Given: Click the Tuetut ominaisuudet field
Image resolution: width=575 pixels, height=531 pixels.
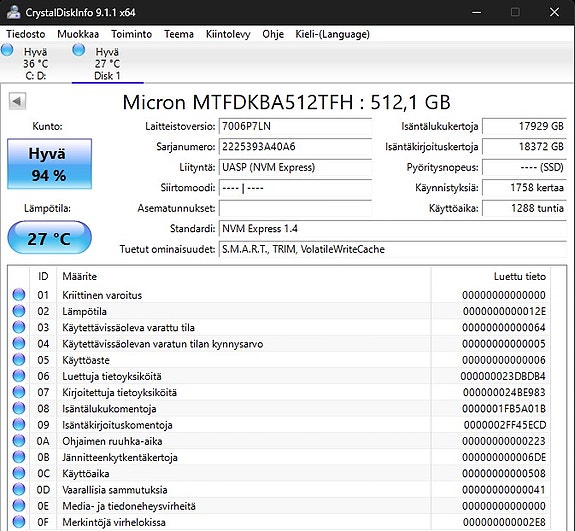Looking at the screenshot, I should tap(393, 250).
